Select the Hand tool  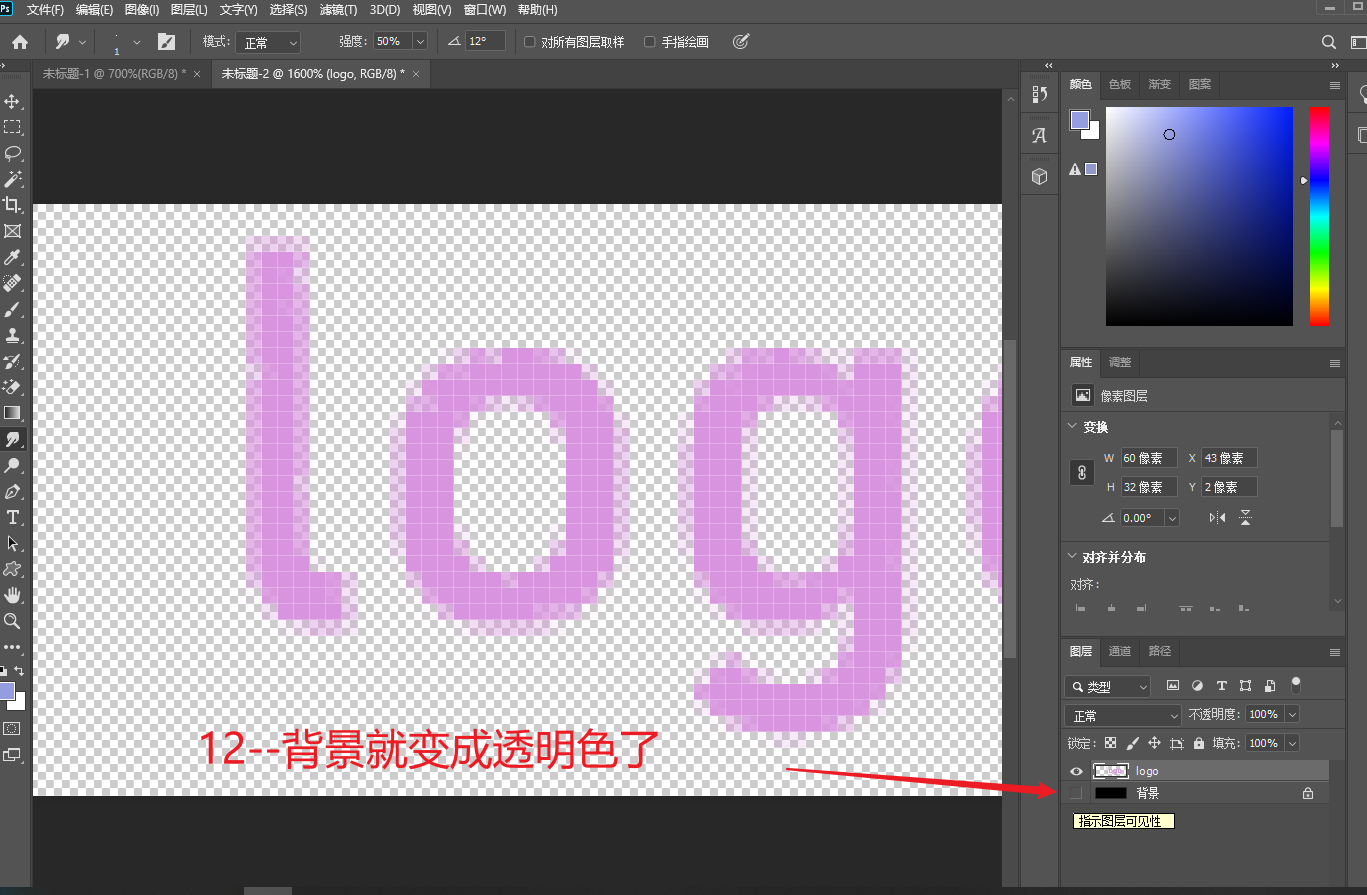coord(13,595)
